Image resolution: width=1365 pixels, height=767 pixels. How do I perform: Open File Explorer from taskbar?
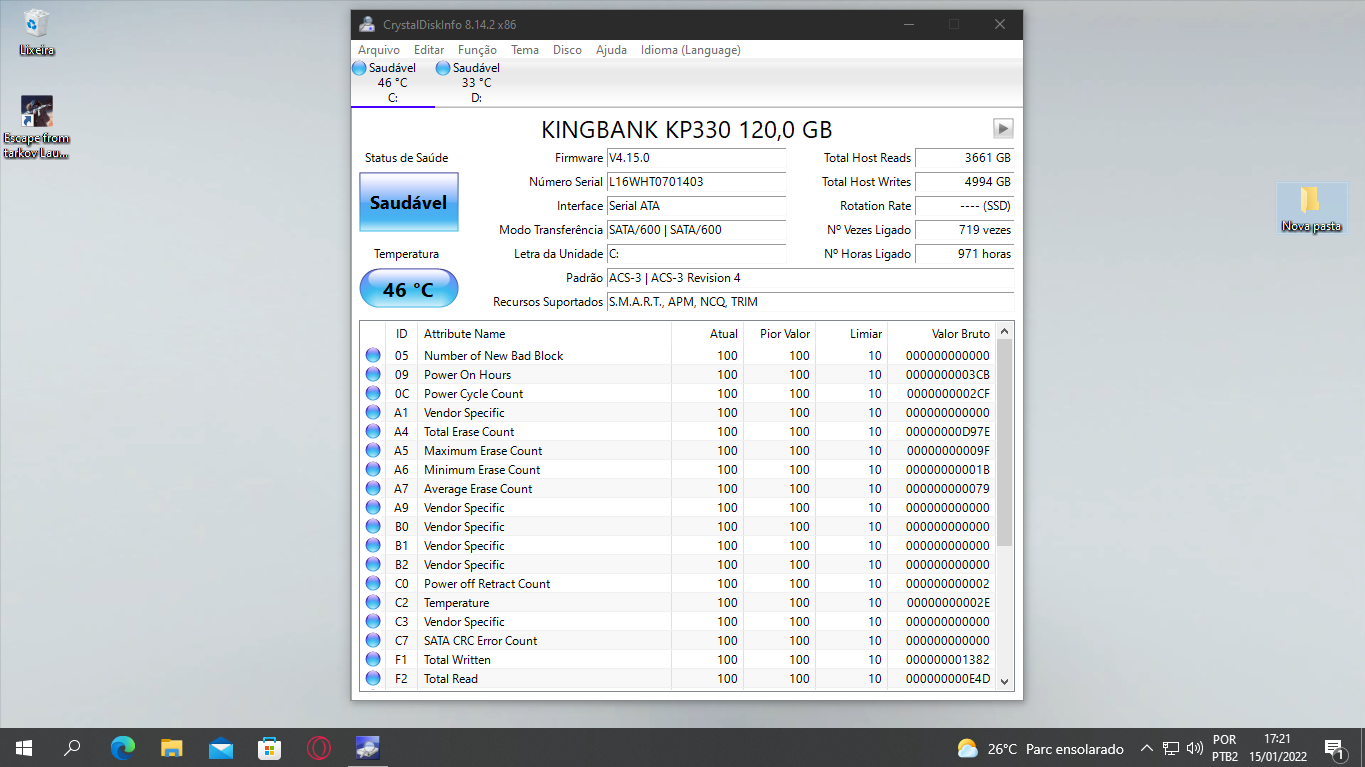(x=172, y=747)
